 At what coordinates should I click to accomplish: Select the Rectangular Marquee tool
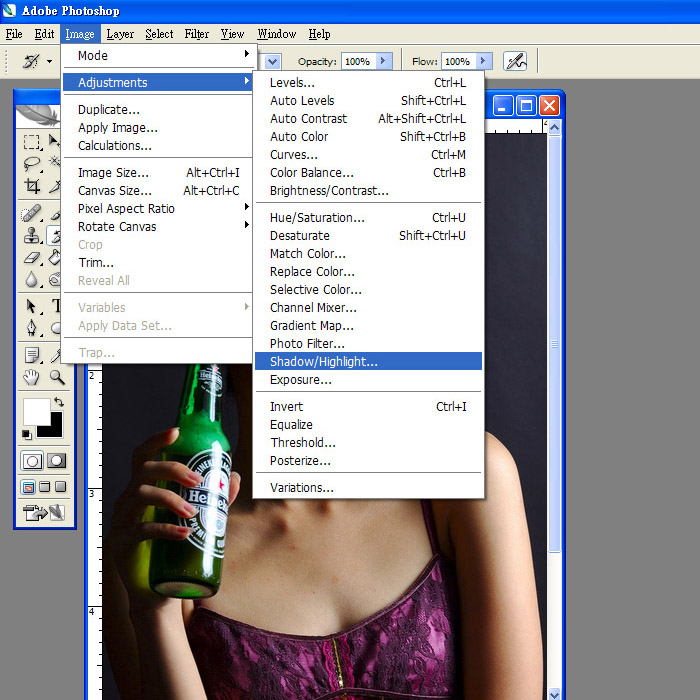pos(32,142)
